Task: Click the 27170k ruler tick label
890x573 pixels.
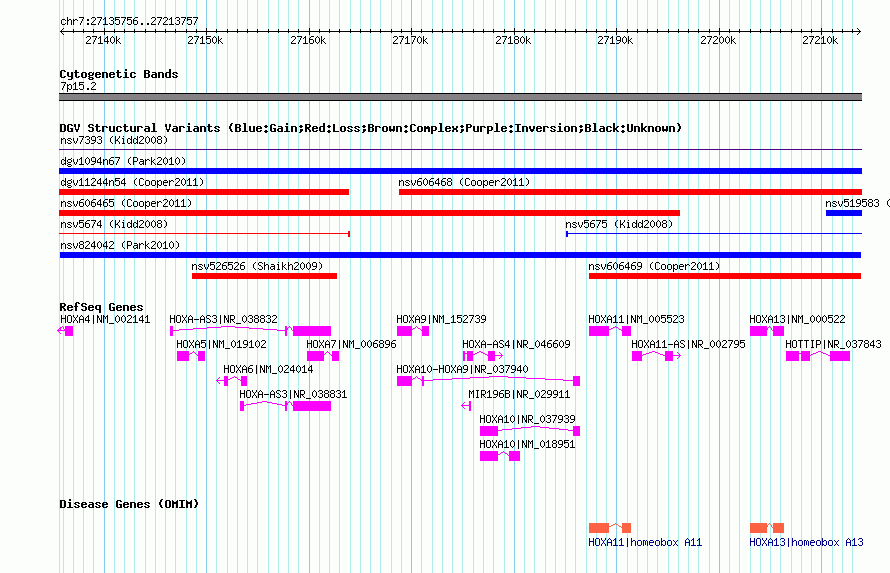Action: (410, 40)
